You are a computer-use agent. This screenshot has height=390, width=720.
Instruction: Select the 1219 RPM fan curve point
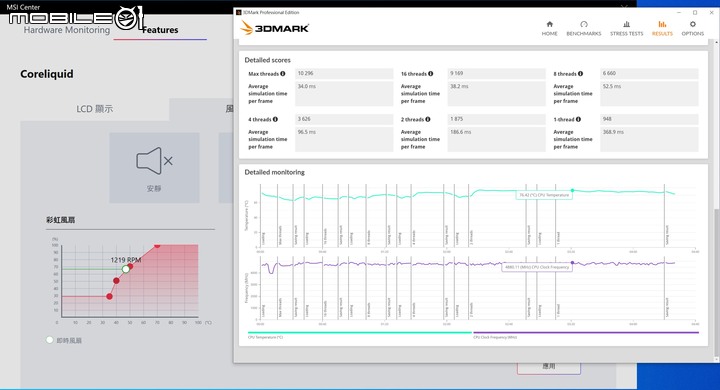pos(126,269)
